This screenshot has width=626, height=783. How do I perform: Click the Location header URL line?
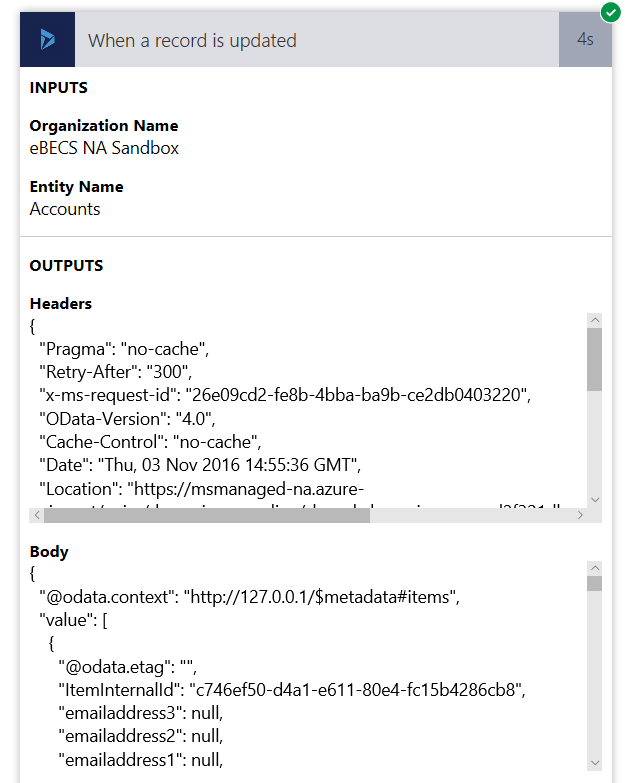[x=202, y=489]
